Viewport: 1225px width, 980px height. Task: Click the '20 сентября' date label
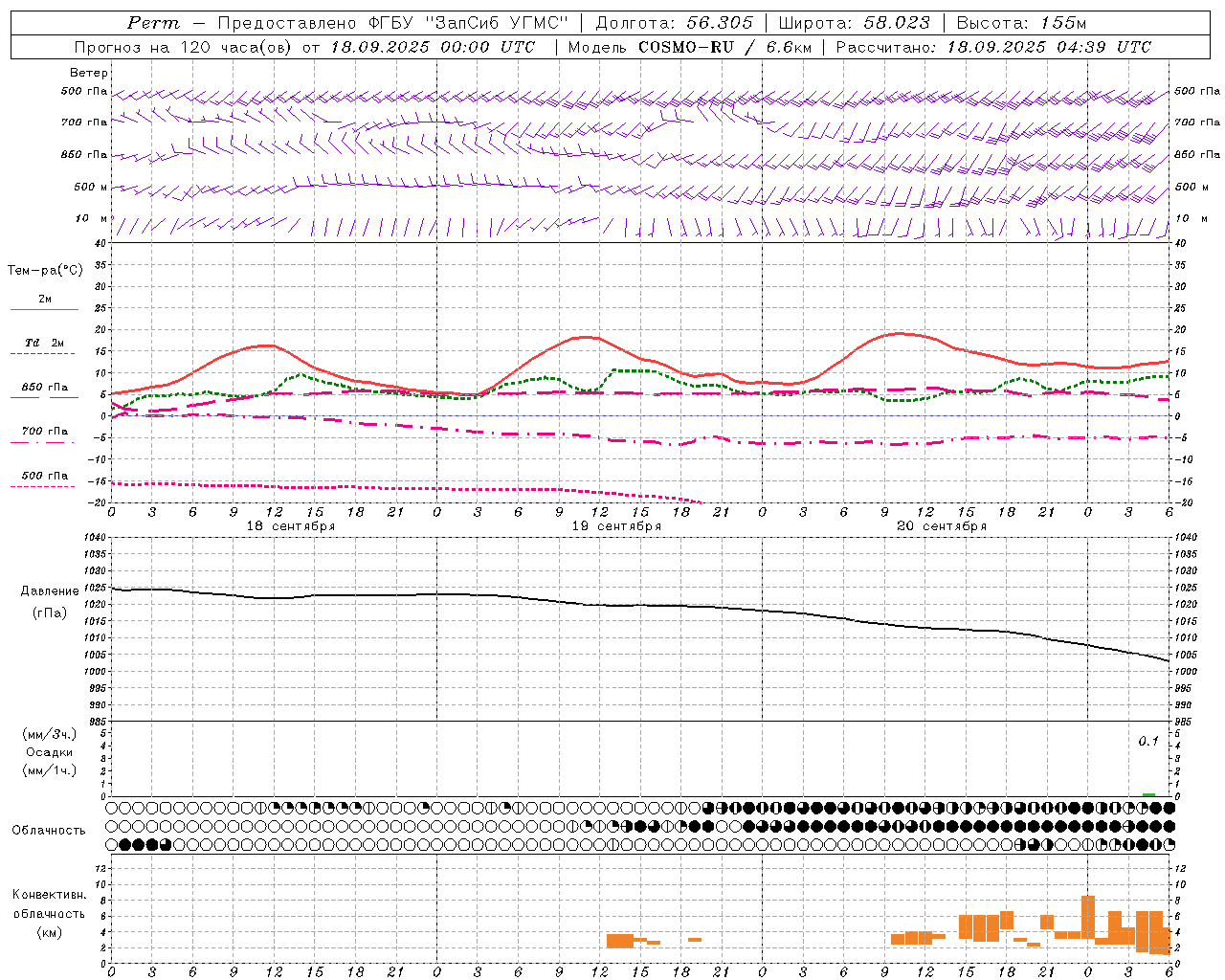point(942,526)
